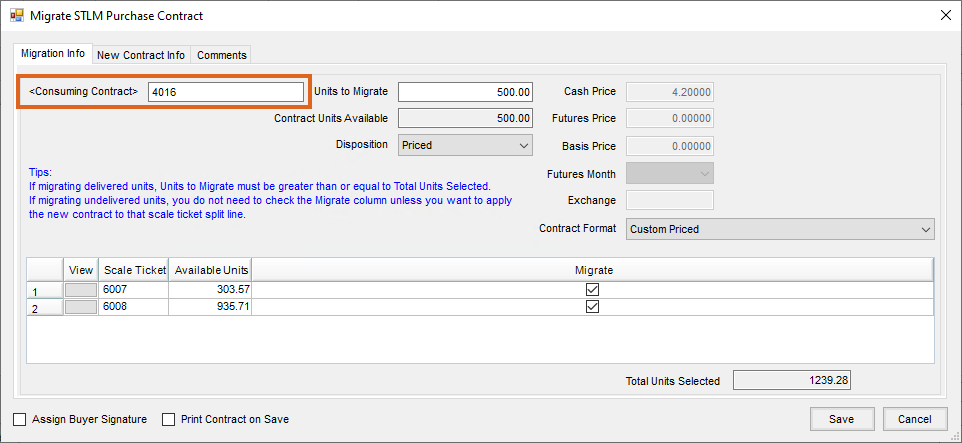The width and height of the screenshot is (962, 443).
Task: Select row header 2 in grid
Action: point(45,307)
